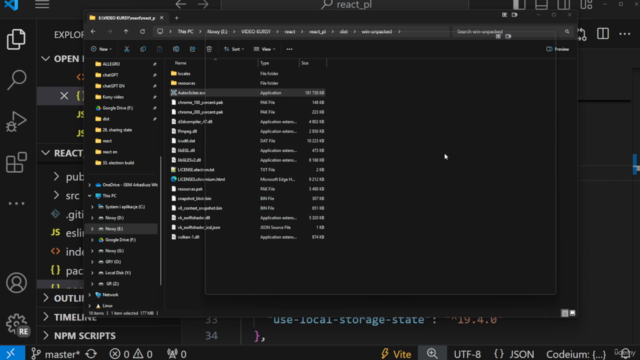Toggle Preview pane in File Explorer
640x360 pixels.
(558, 49)
